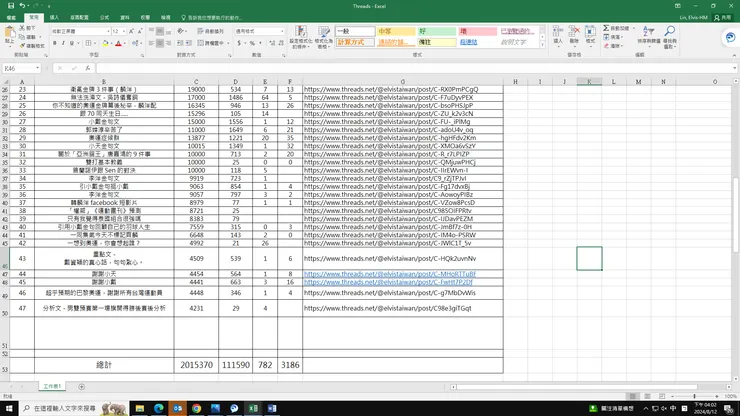Open the font color dropdown arrow
Screen dimensions: 740x416
(125, 43)
